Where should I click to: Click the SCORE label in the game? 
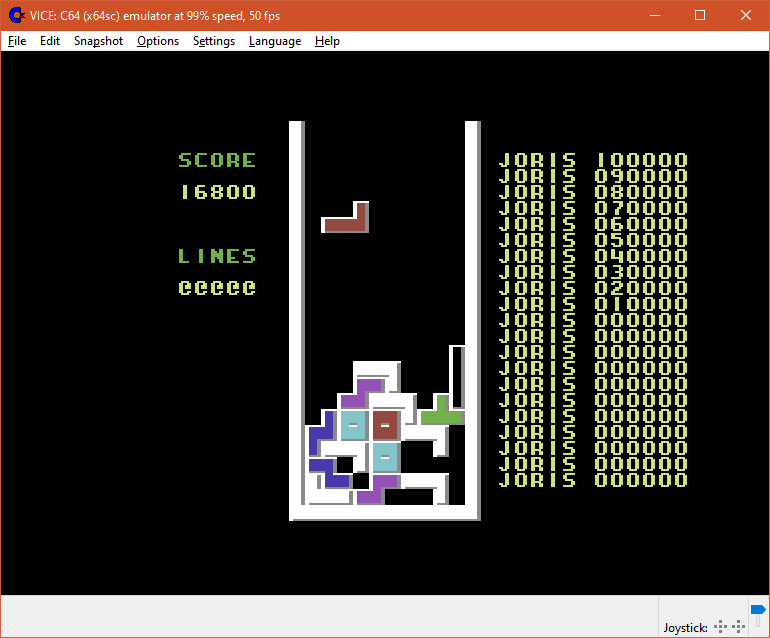click(x=217, y=160)
